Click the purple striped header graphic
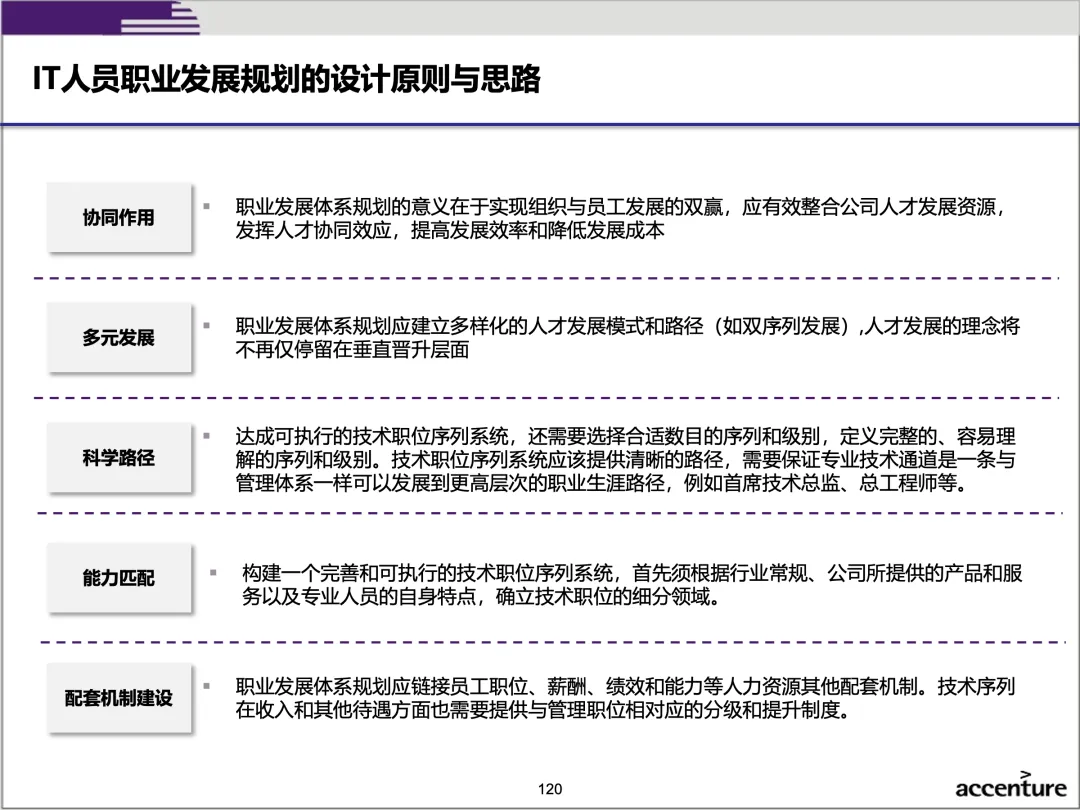Viewport: 1080px width, 810px height. click(101, 18)
